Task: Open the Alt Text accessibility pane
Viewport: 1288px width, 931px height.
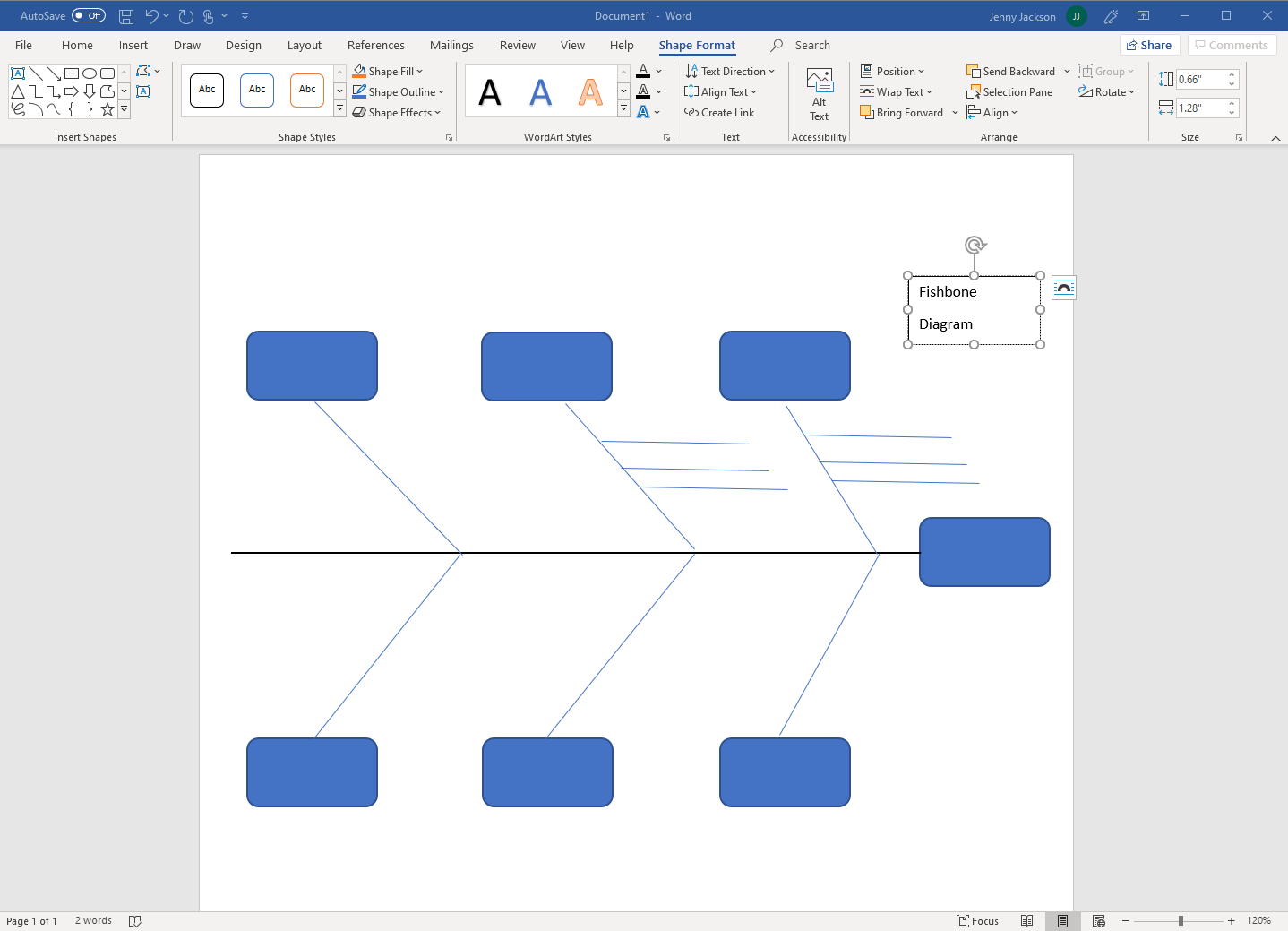Action: 819,94
